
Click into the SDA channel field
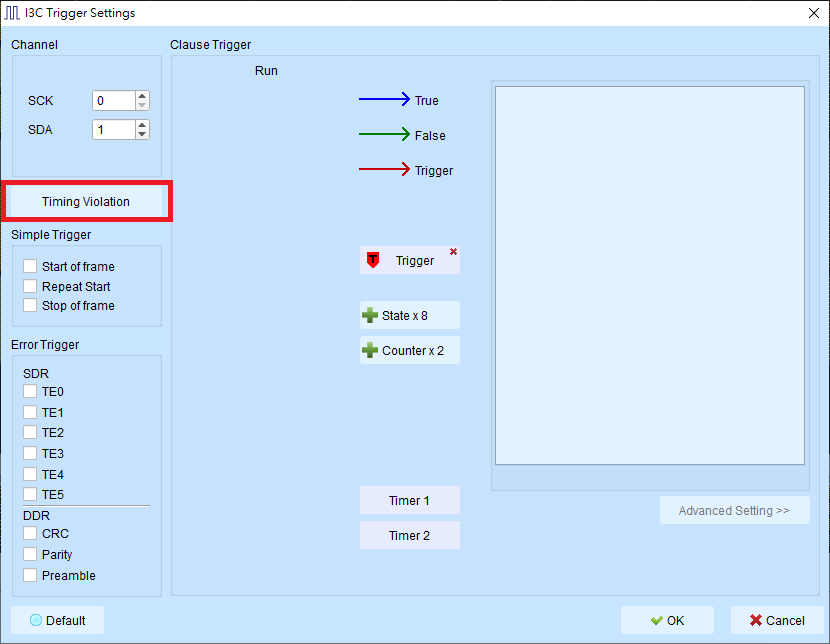tap(114, 130)
